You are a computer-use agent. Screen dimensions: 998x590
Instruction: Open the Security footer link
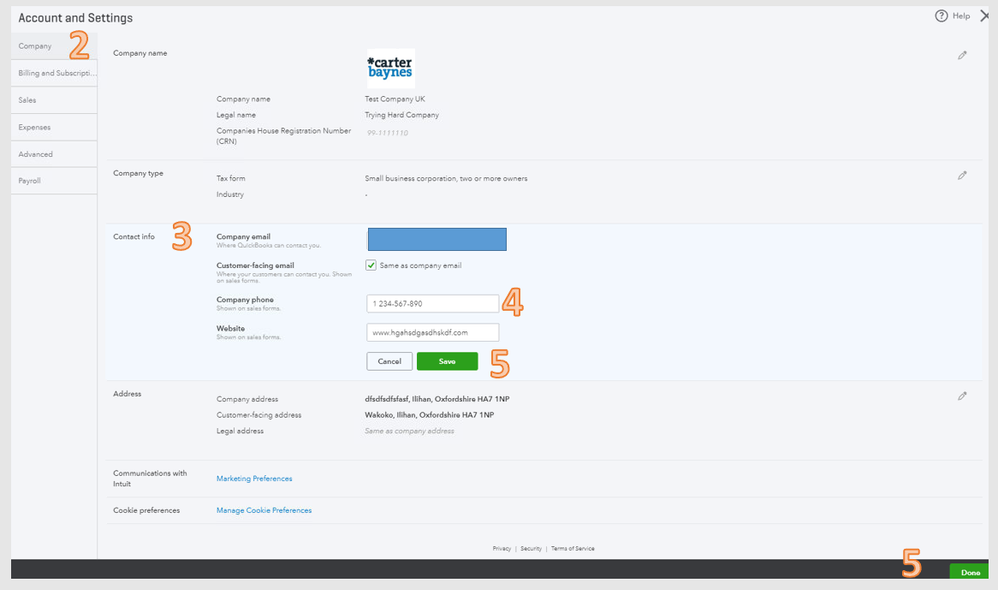point(531,549)
